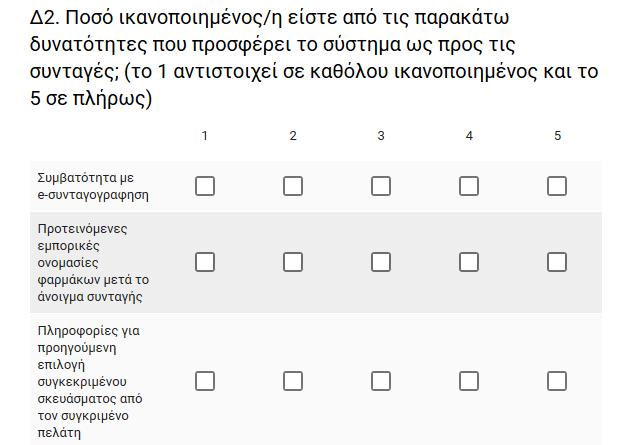The image size is (634, 445).
Task: Click the Συμβατότητα με e-συνταγογραφηση row label
Action: tap(93, 186)
